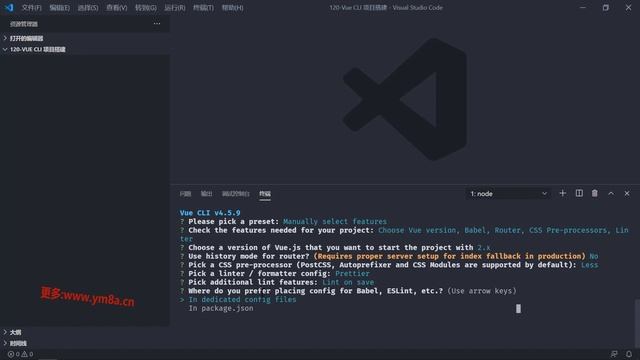Select the 终端 terminal tab

click(265, 194)
